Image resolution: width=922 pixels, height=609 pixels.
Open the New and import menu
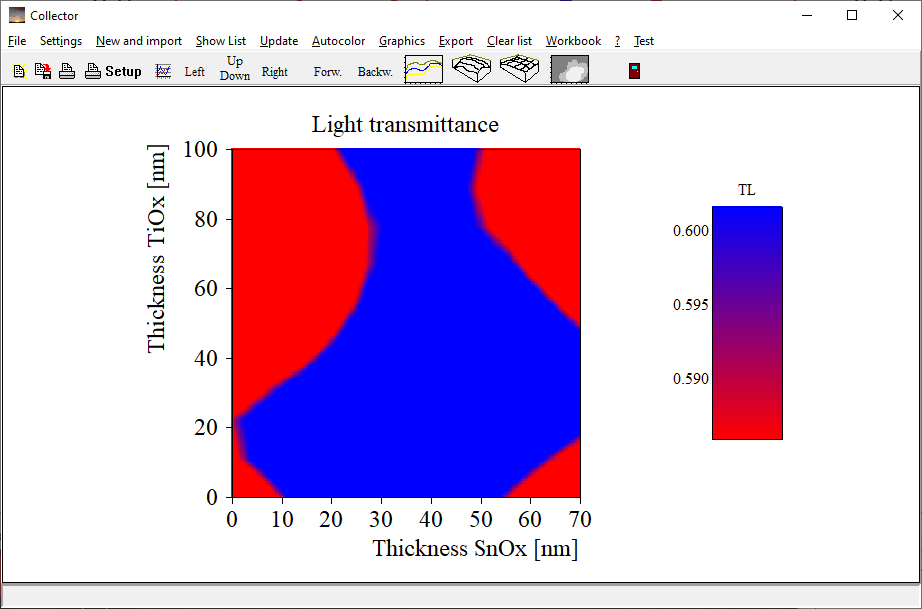(x=139, y=41)
